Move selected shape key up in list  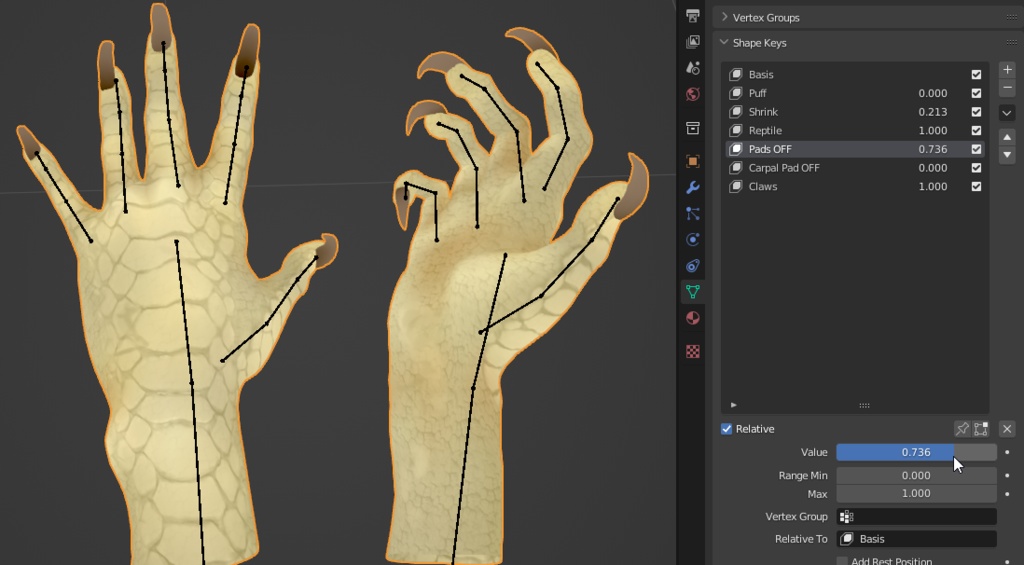point(1007,137)
